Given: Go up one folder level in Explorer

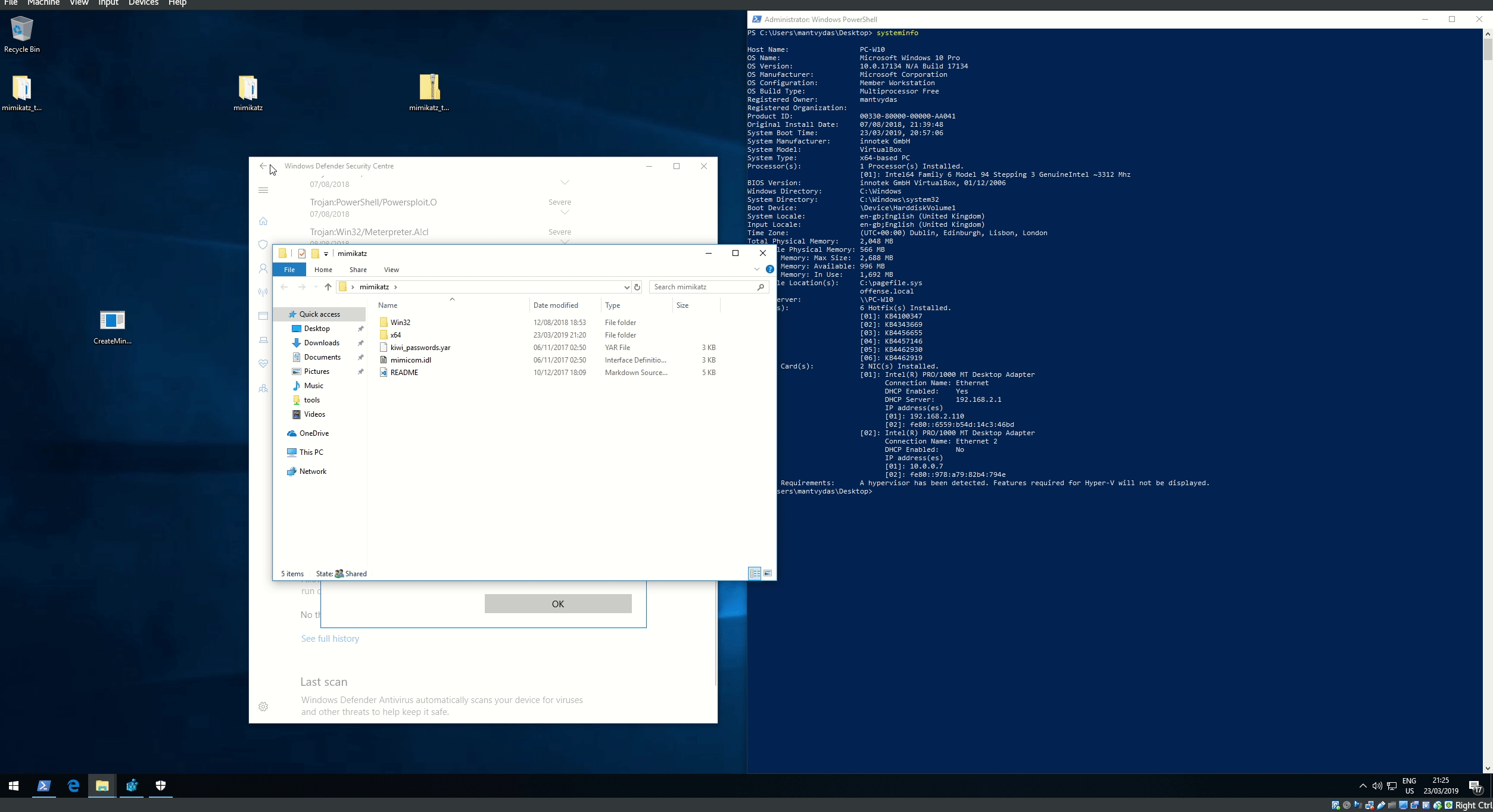Looking at the screenshot, I should (328, 287).
